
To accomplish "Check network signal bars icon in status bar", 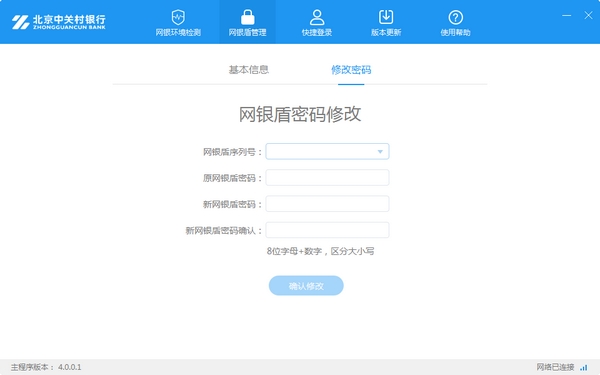I will [x=584, y=367].
